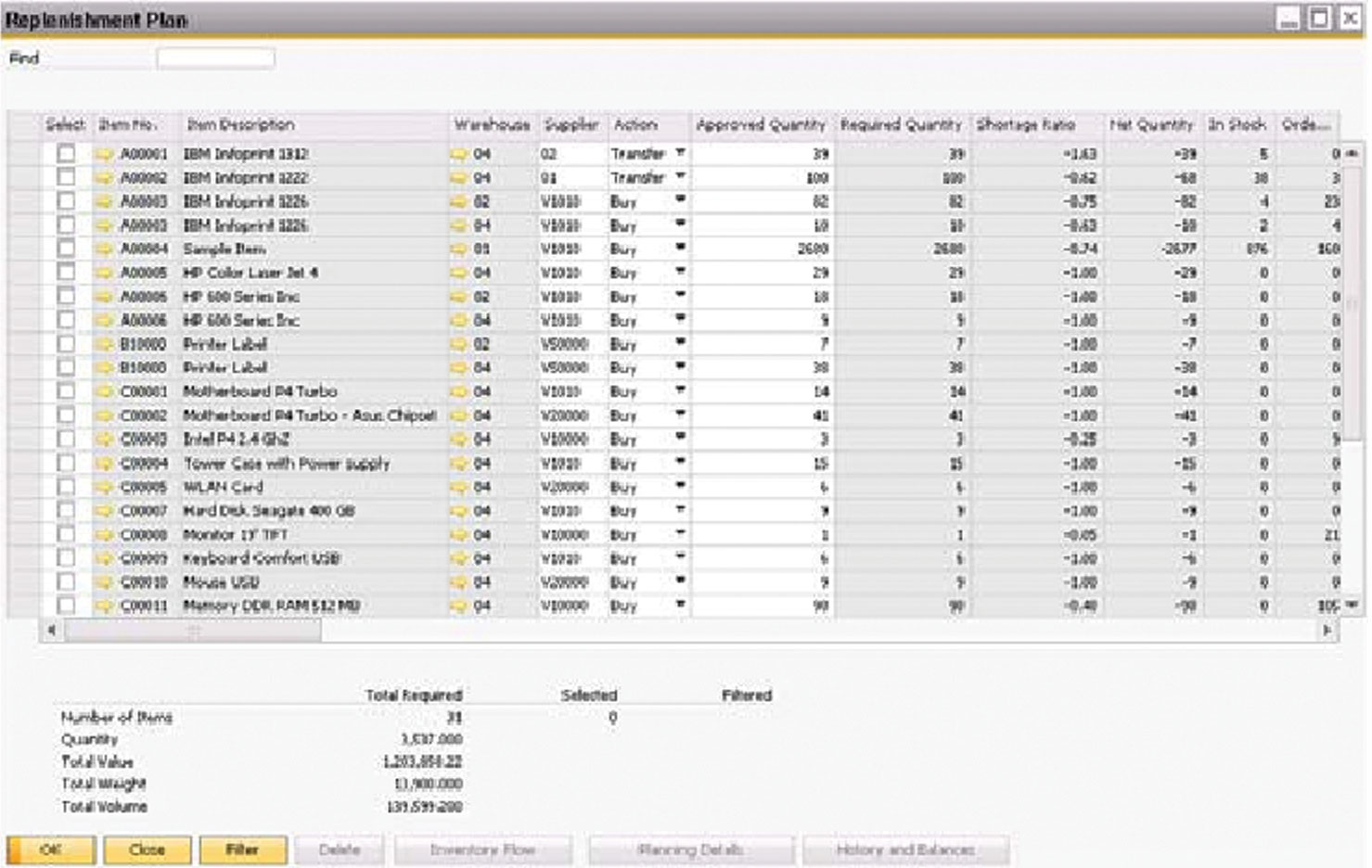Open the link arrow for HP Color Laser Jet 4

point(104,273)
